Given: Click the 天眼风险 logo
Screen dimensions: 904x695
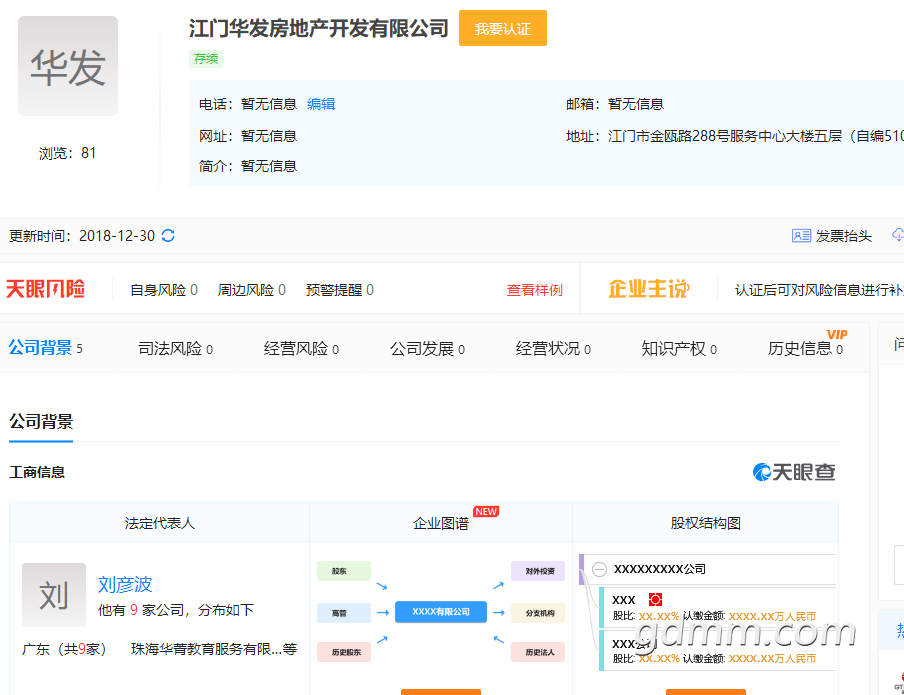Looking at the screenshot, I should (x=46, y=289).
